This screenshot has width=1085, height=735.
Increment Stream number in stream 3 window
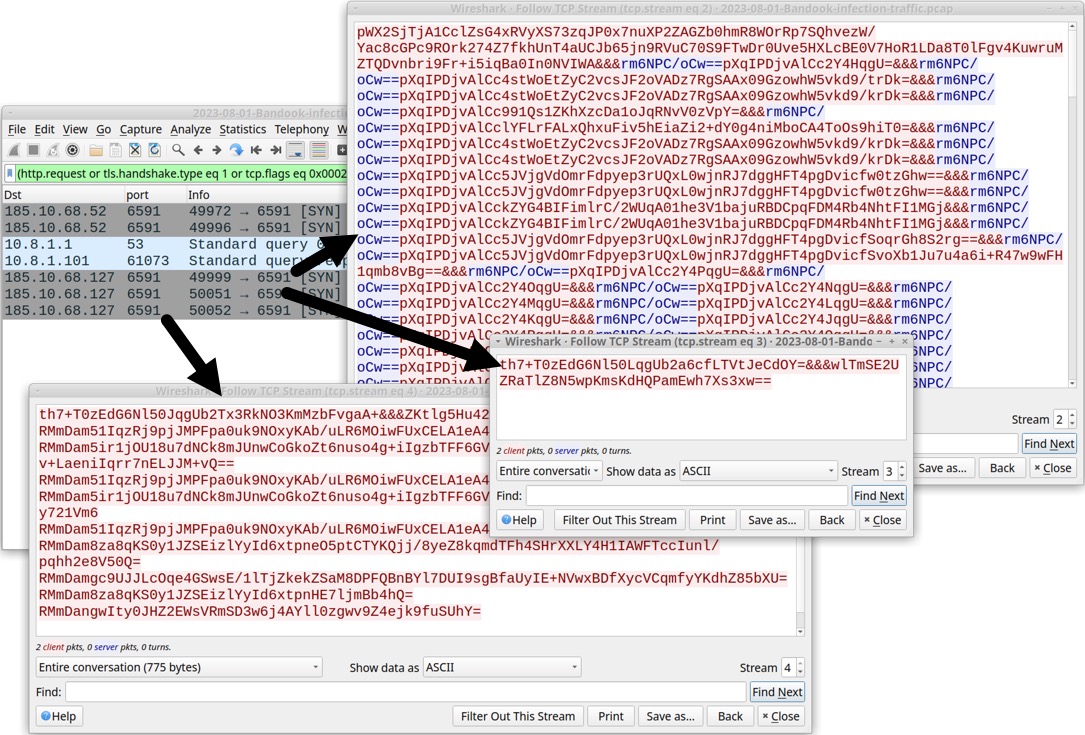[x=902, y=467]
